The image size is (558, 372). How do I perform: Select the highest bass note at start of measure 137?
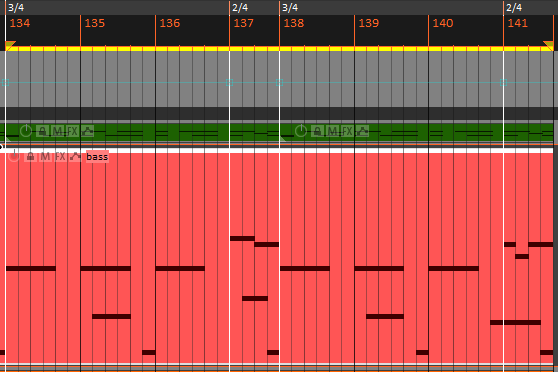[x=242, y=239]
